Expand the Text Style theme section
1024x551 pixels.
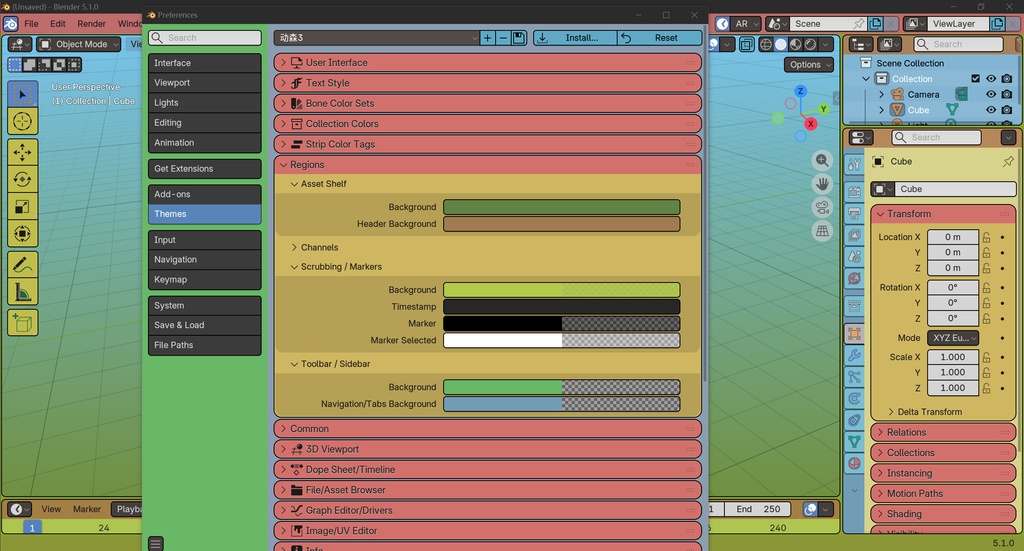pyautogui.click(x=488, y=83)
